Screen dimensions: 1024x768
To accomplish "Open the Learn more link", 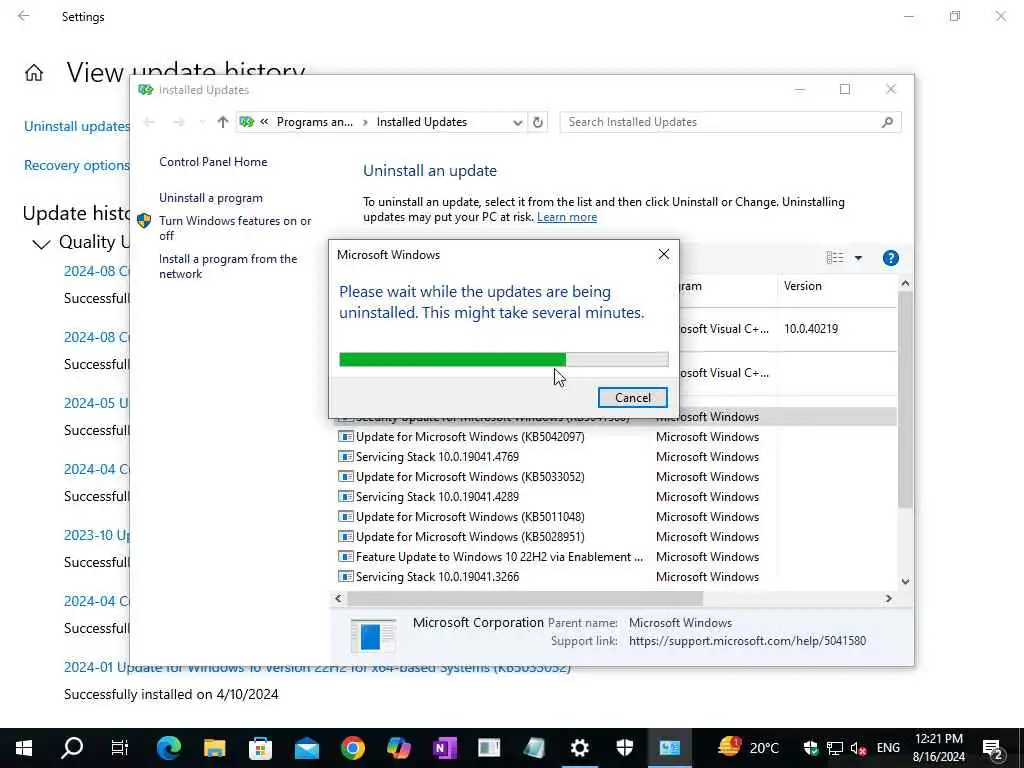I will tap(566, 217).
